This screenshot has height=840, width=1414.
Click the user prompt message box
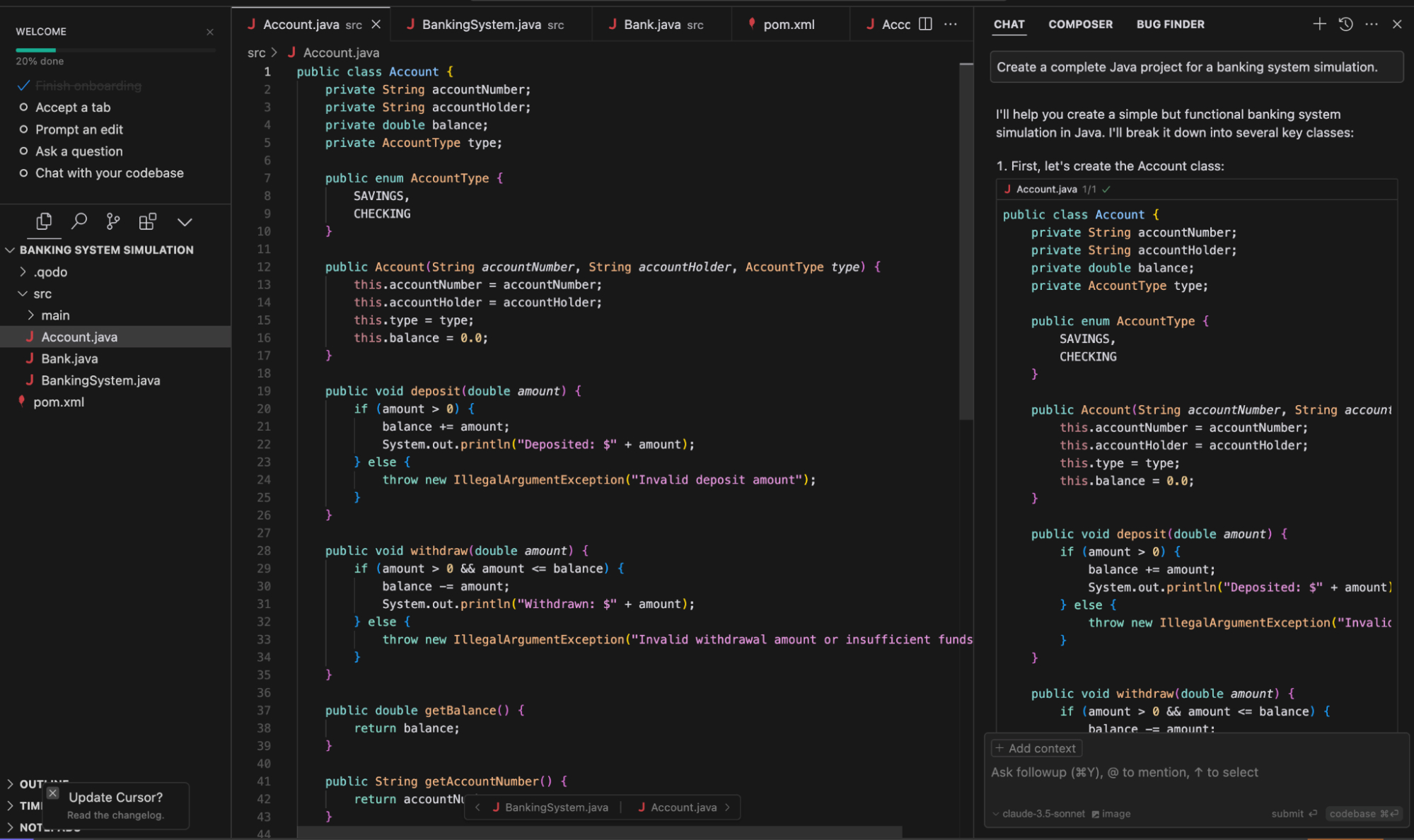tap(1196, 67)
